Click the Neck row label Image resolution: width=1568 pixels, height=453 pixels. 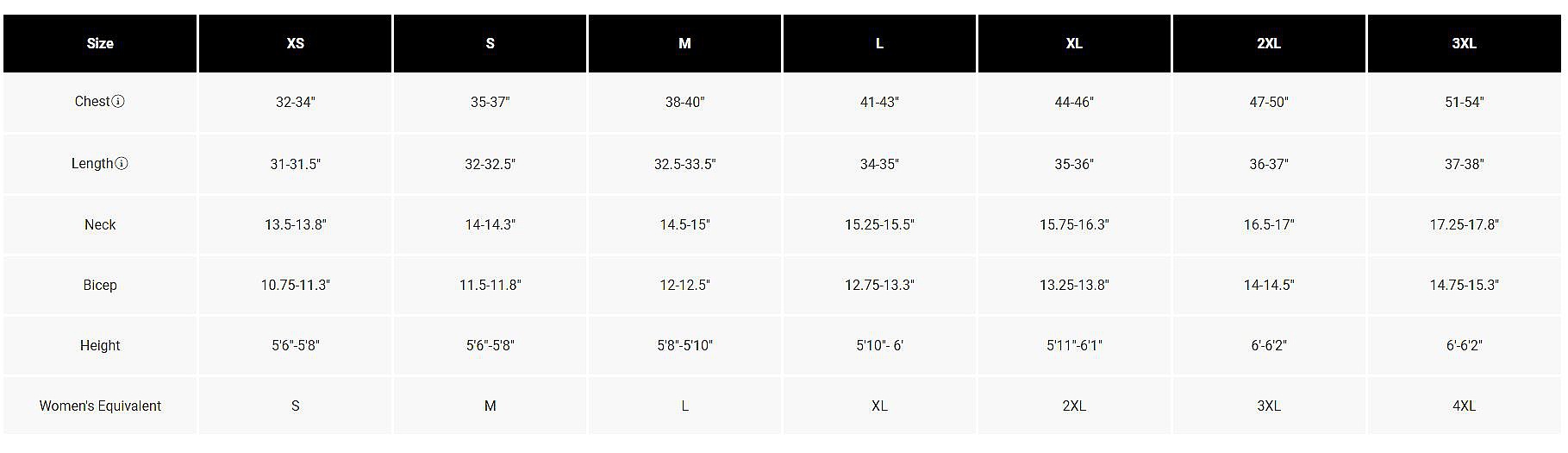pos(100,224)
